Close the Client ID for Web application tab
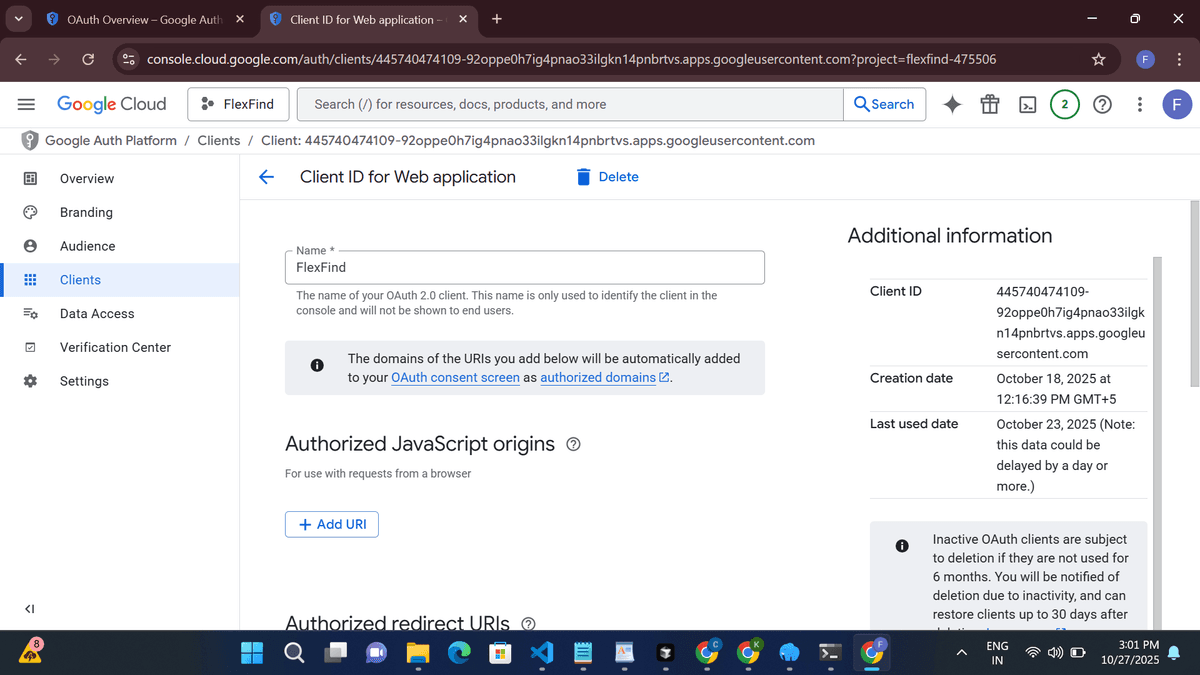1200x675 pixels. point(463,19)
